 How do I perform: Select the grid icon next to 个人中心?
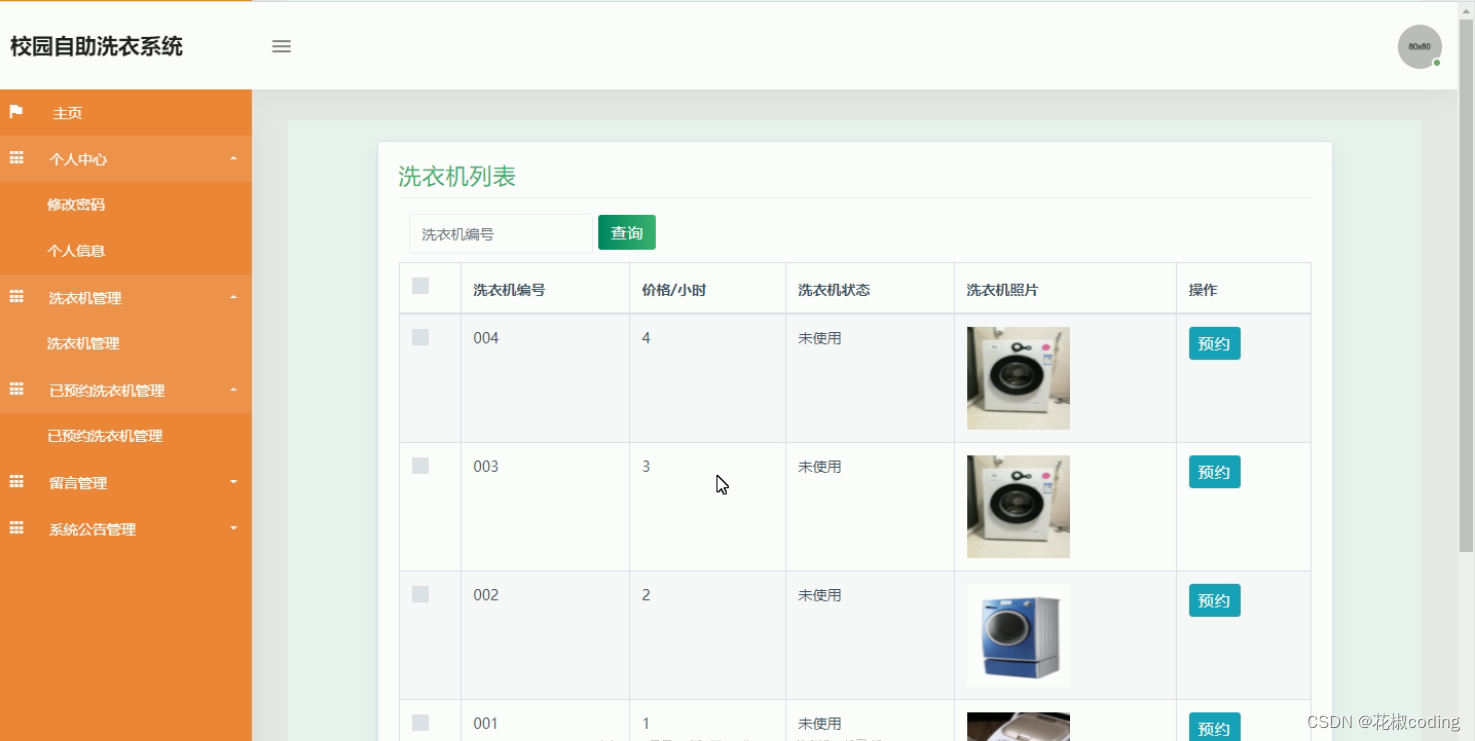(15, 158)
